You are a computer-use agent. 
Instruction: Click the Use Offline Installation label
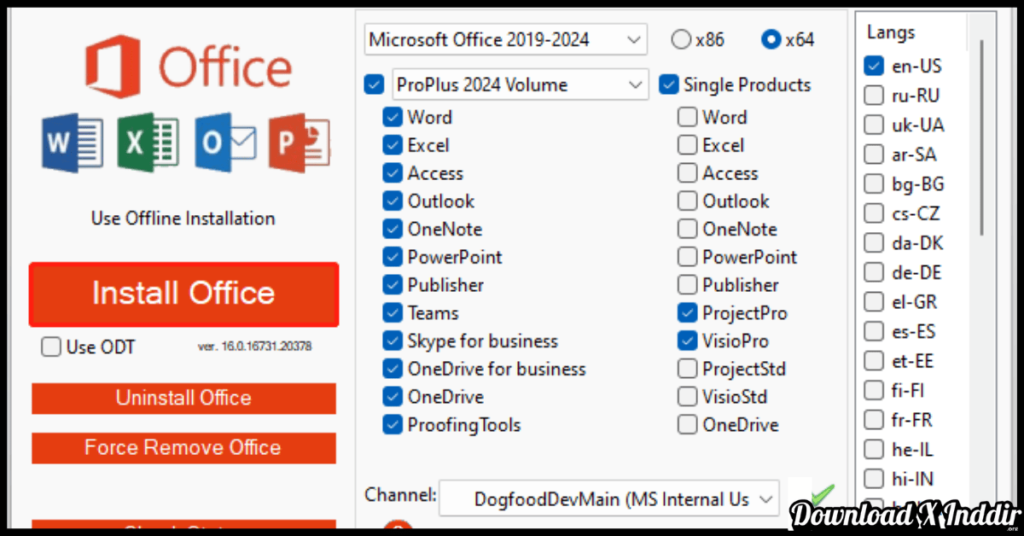click(183, 219)
